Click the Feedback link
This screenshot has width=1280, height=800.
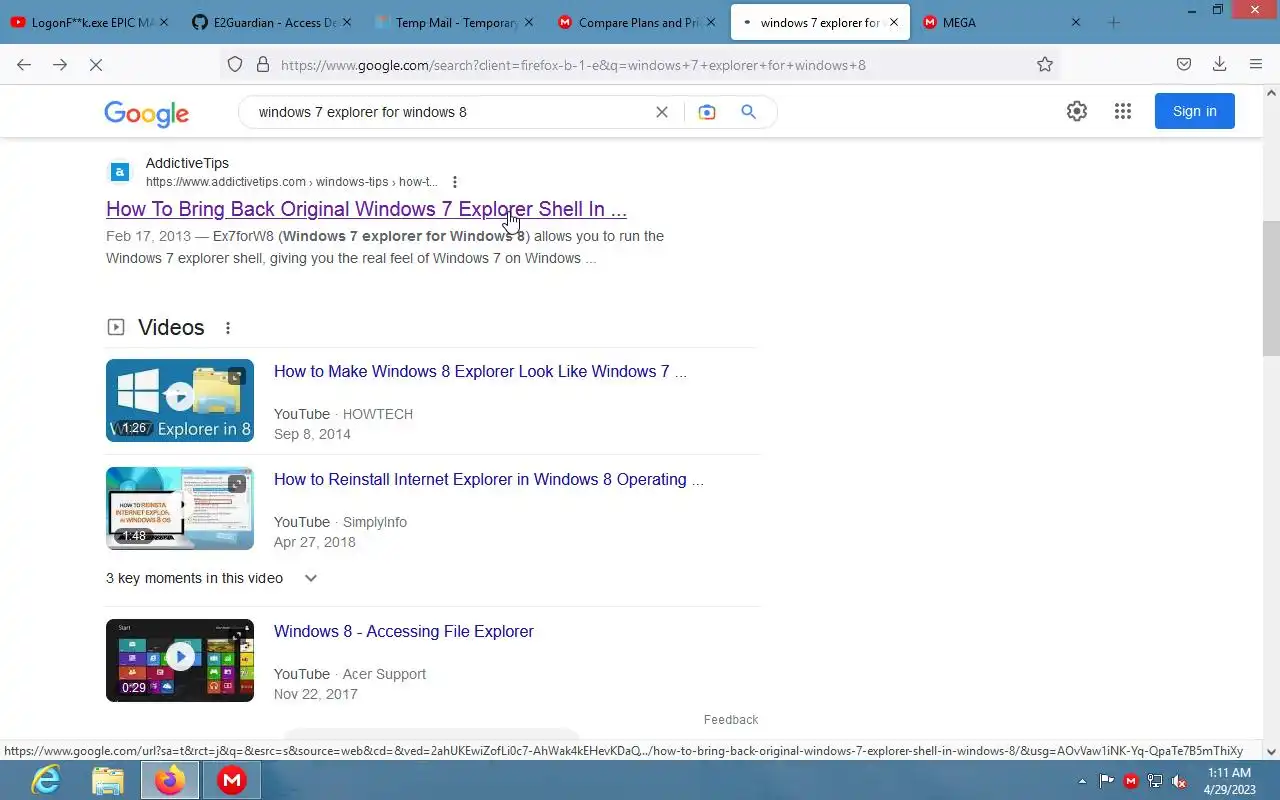pos(731,719)
